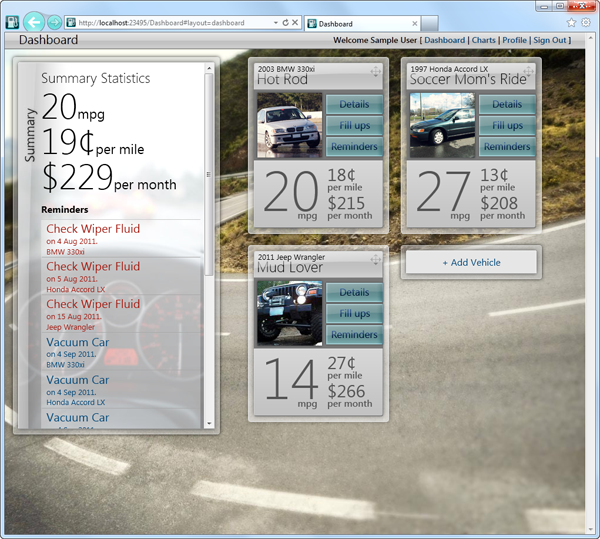This screenshot has width=600, height=539.
Task: Select the Dashboard browser tab
Action: point(362,24)
